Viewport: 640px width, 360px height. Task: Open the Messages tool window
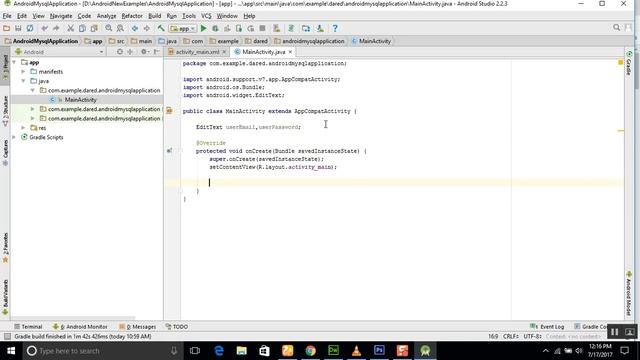click(x=138, y=327)
